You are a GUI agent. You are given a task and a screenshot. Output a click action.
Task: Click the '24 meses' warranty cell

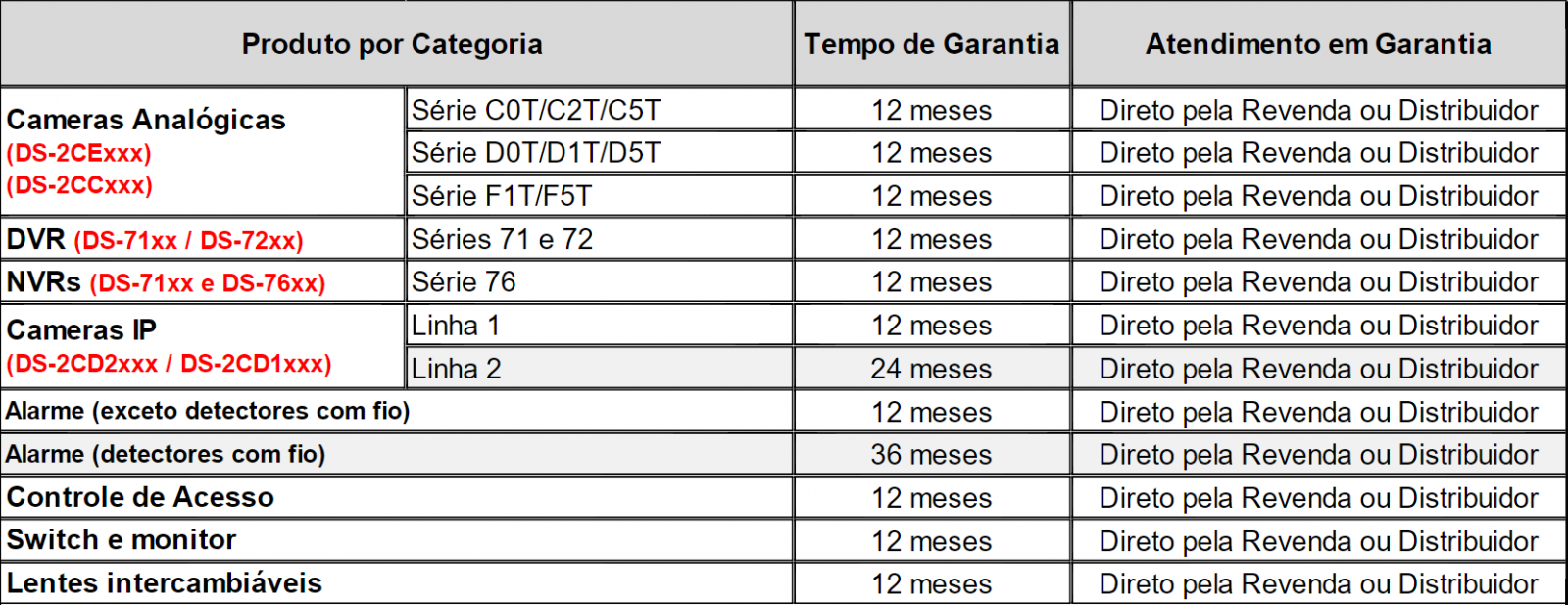tap(931, 369)
